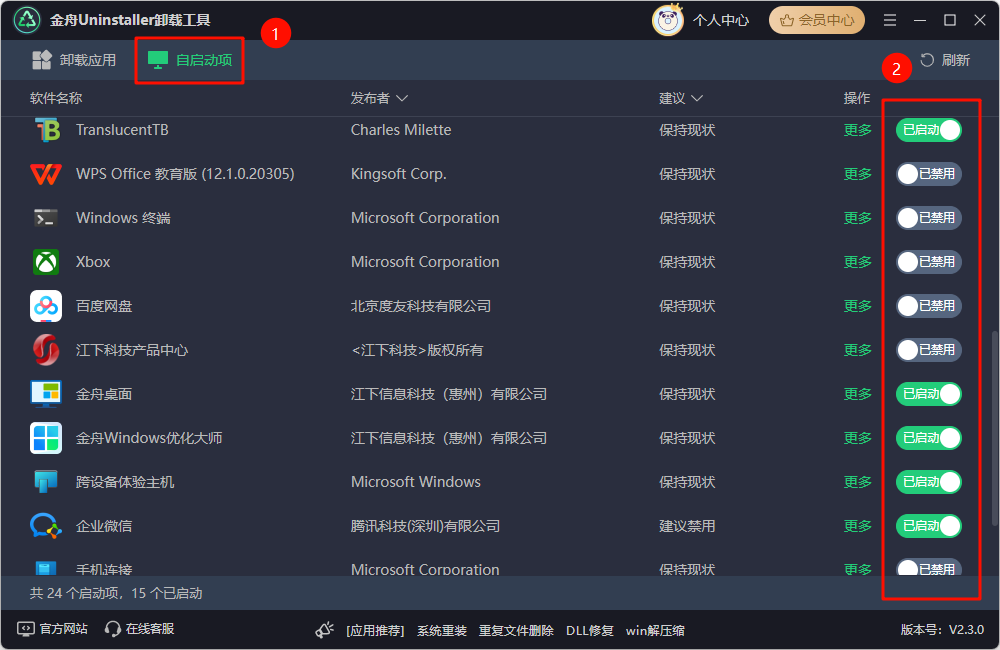
Task: Open 更多 for Windows 终端
Action: click(x=858, y=218)
